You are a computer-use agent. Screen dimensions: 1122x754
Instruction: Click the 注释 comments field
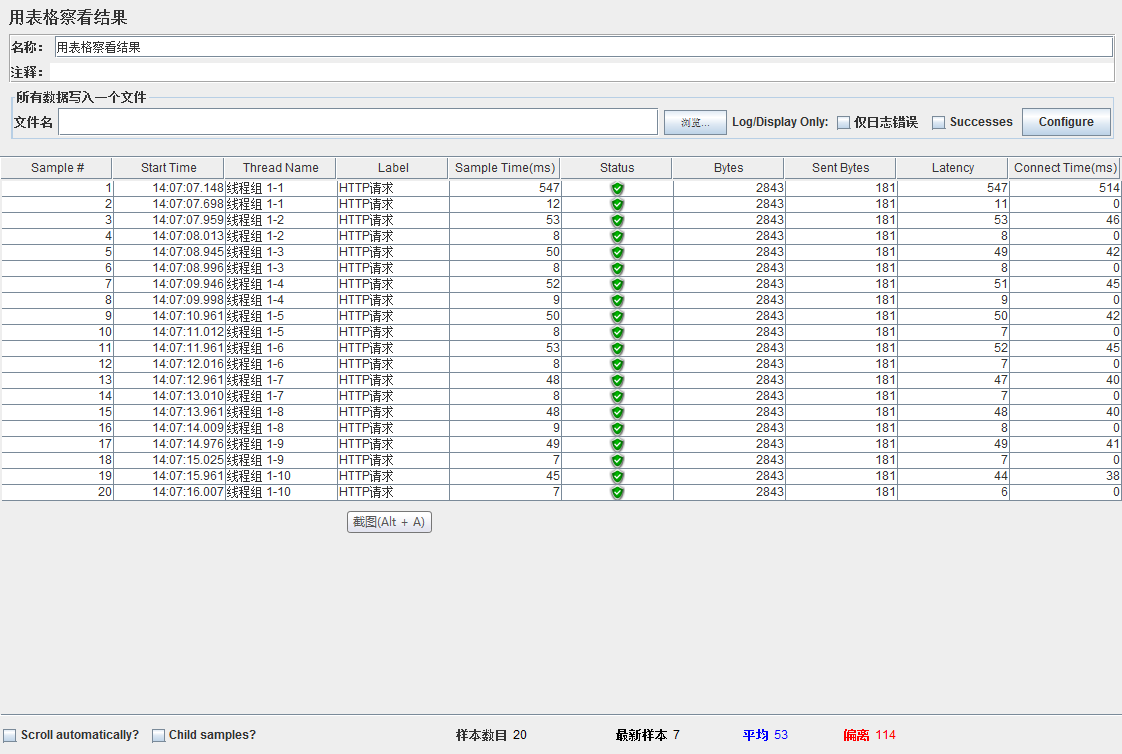pos(581,72)
